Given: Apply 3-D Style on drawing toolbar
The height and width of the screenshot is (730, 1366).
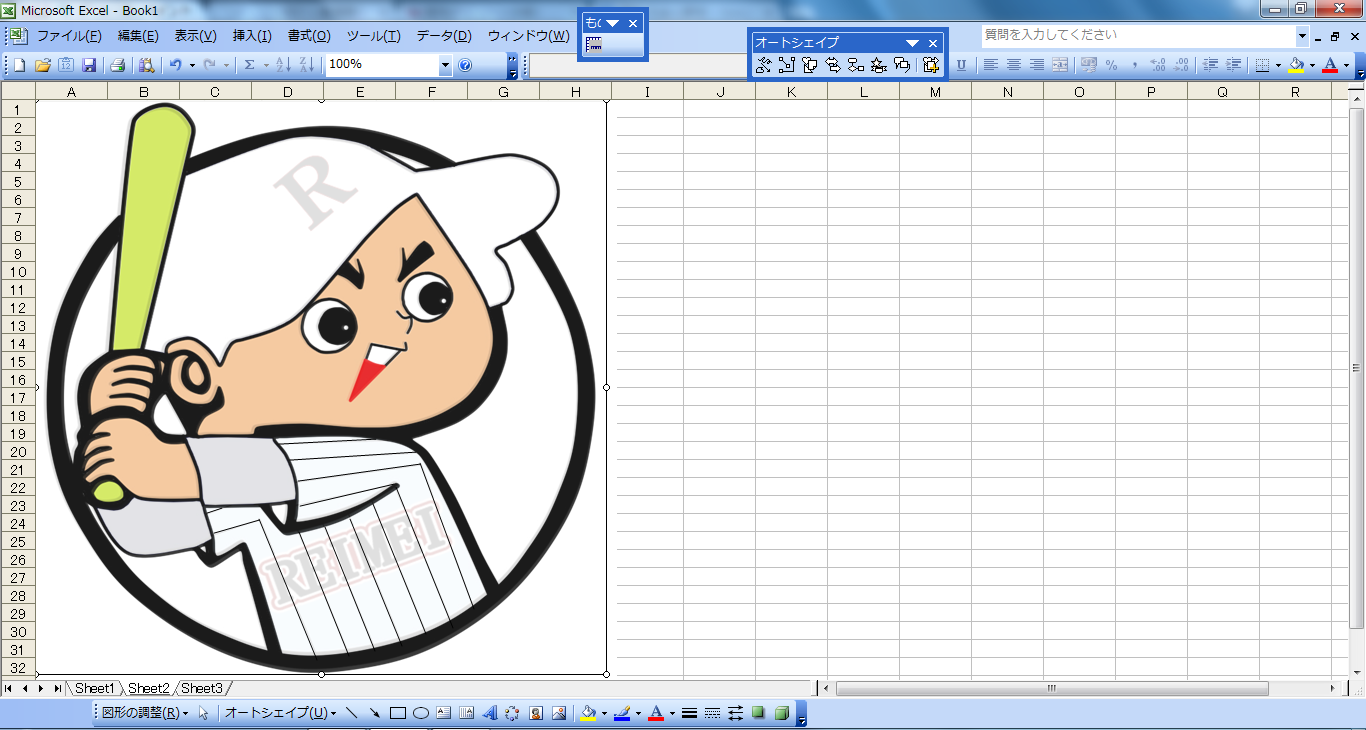Looking at the screenshot, I should (x=782, y=713).
